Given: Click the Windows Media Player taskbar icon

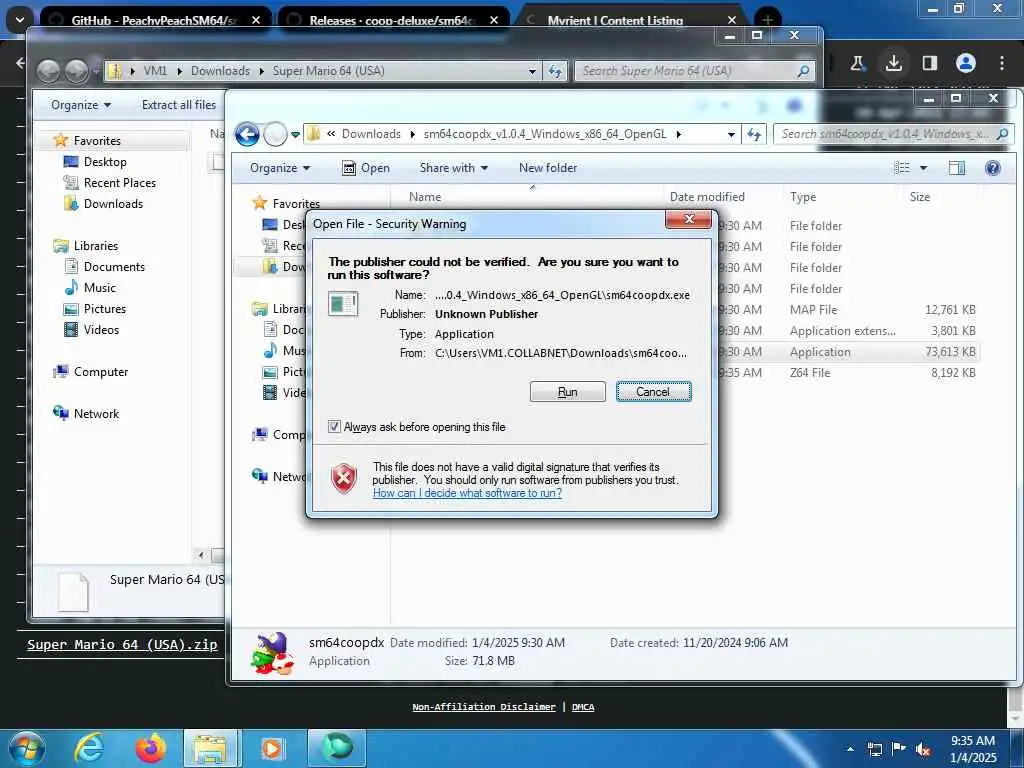Looking at the screenshot, I should (x=272, y=748).
